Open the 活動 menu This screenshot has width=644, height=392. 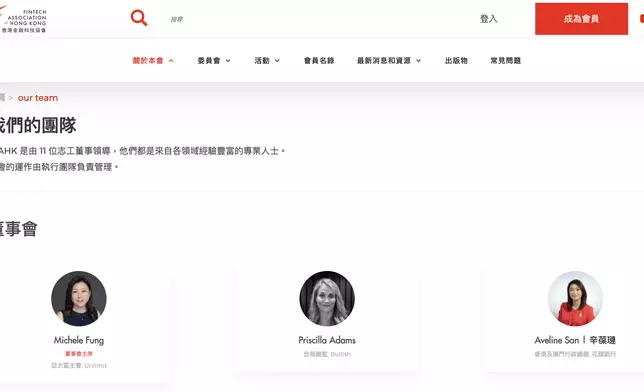coord(262,60)
